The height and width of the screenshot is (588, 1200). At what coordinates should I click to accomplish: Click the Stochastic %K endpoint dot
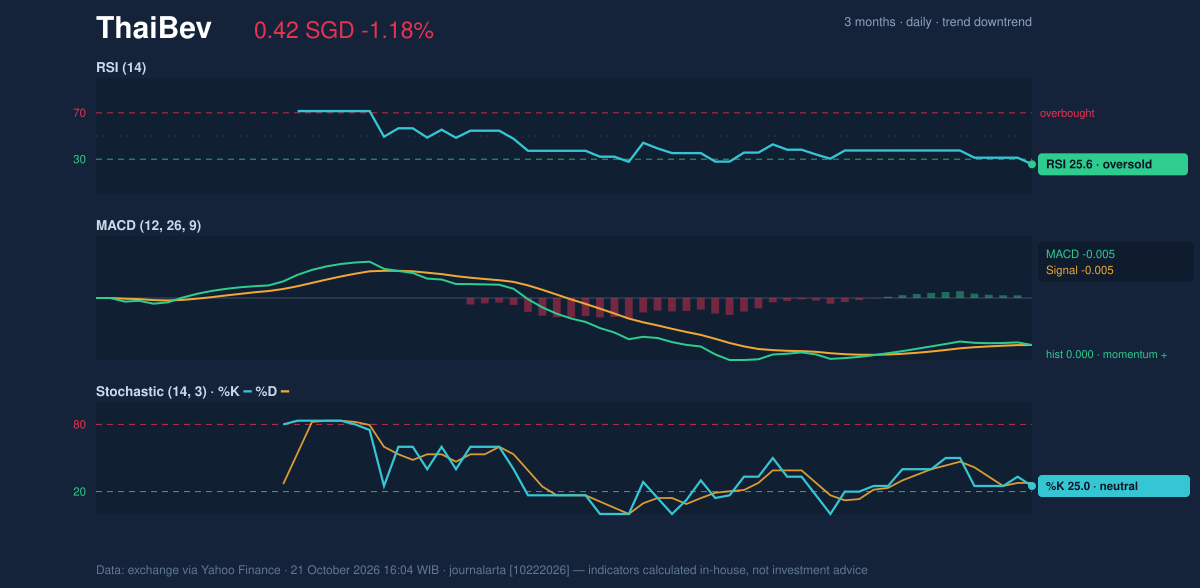click(x=1032, y=486)
